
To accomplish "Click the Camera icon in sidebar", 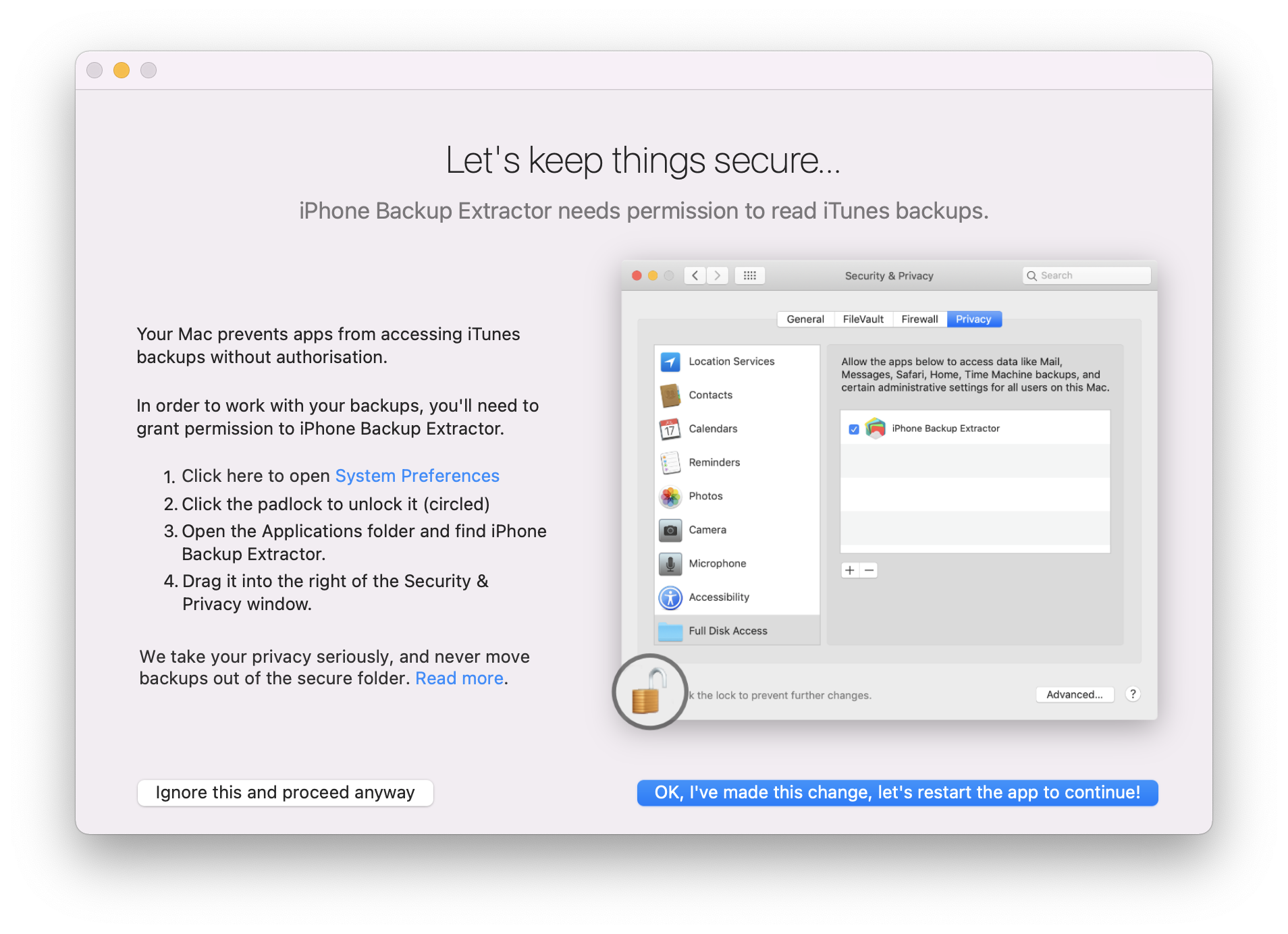I will point(670,530).
